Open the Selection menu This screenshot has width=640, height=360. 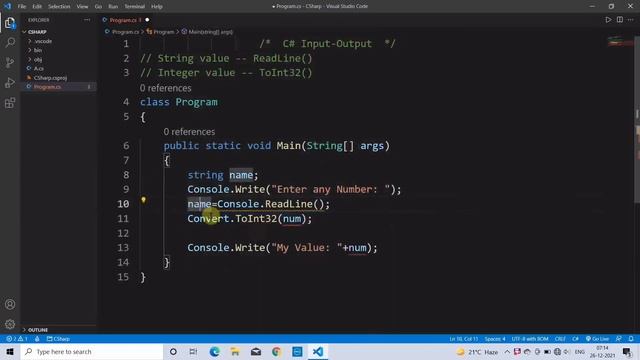pos(59,7)
